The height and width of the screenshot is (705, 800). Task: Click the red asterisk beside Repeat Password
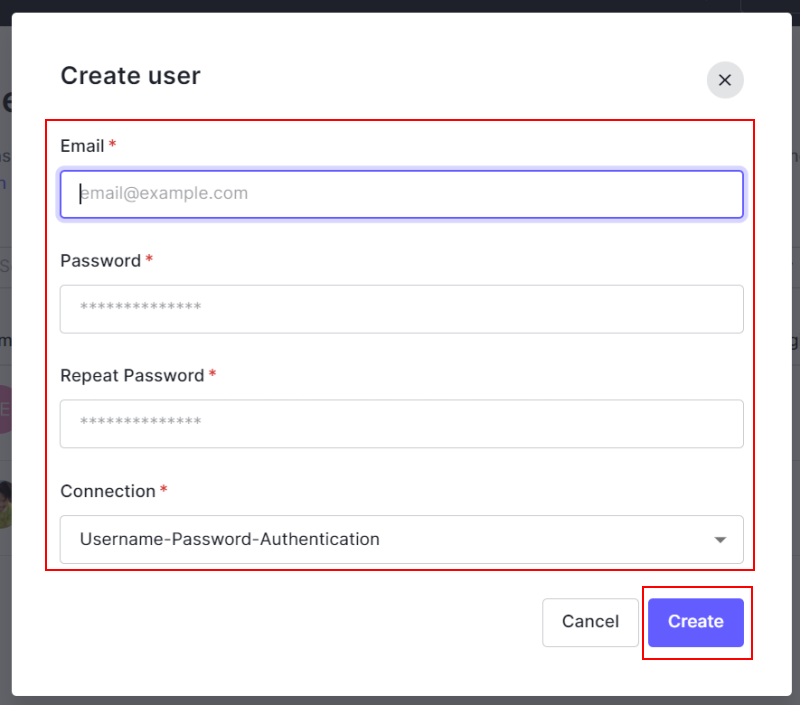(x=212, y=375)
